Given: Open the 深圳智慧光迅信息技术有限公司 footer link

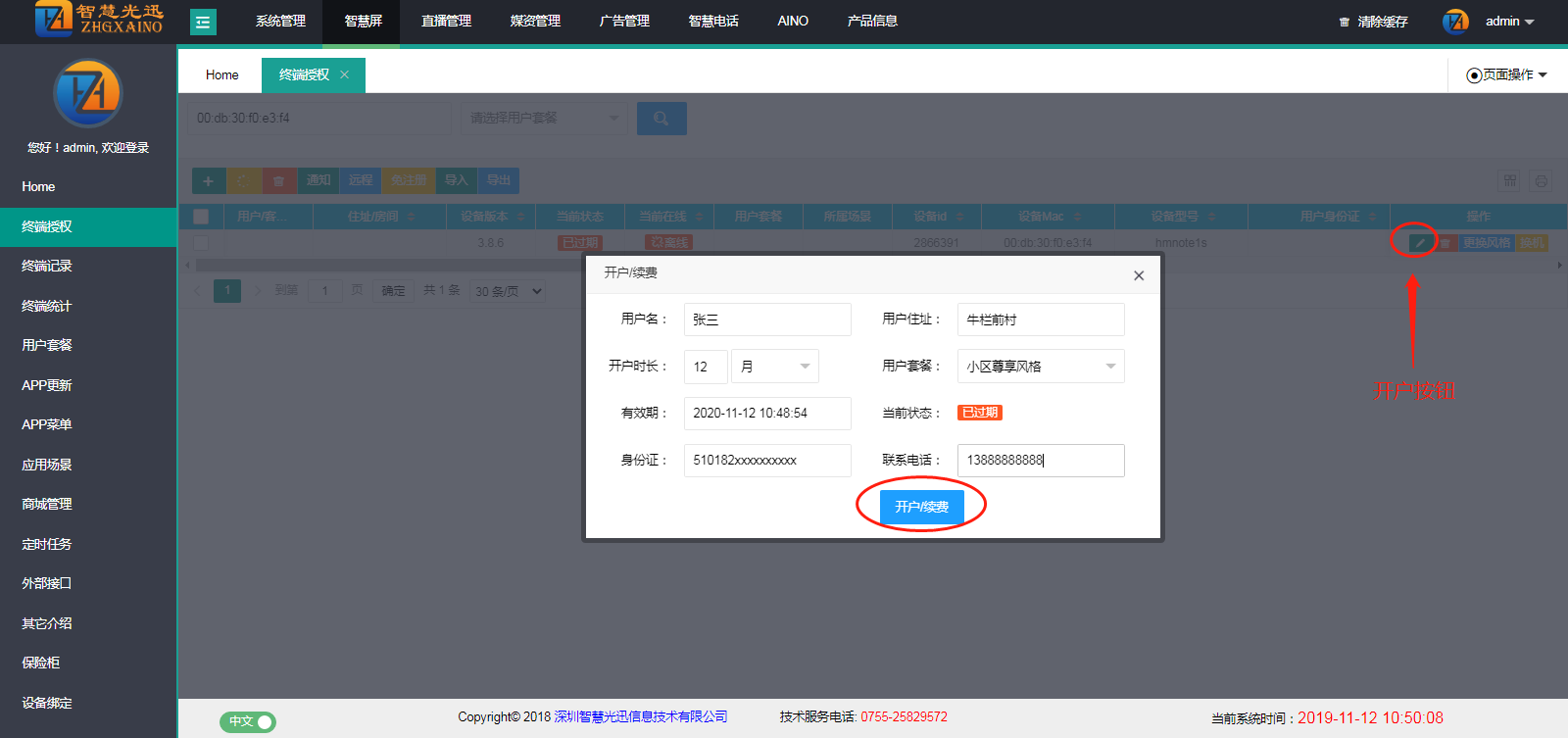Looking at the screenshot, I should [641, 716].
